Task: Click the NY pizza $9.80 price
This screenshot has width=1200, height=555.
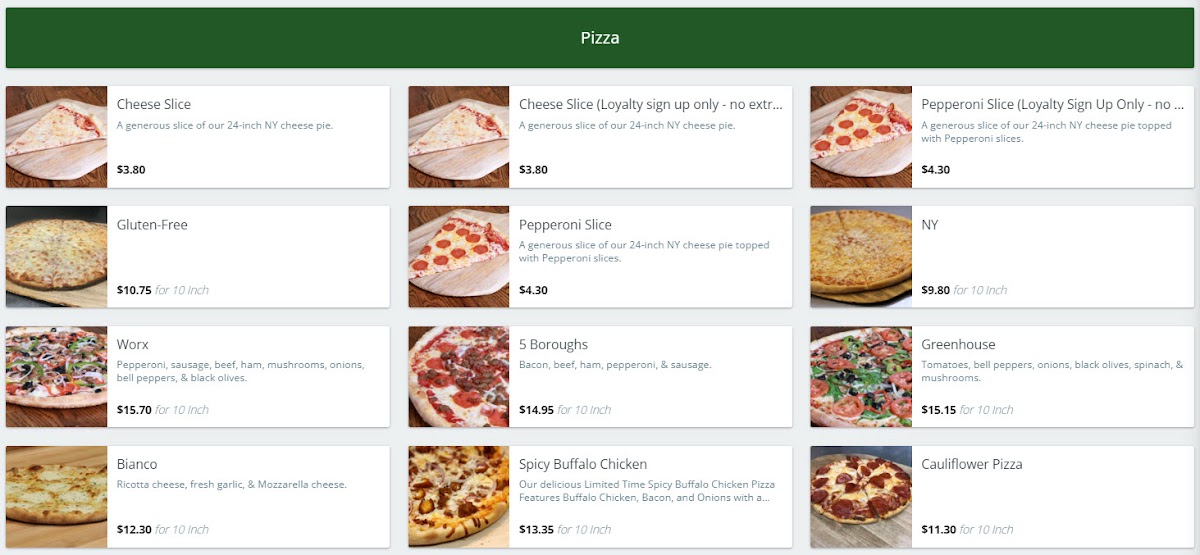Action: pos(936,290)
